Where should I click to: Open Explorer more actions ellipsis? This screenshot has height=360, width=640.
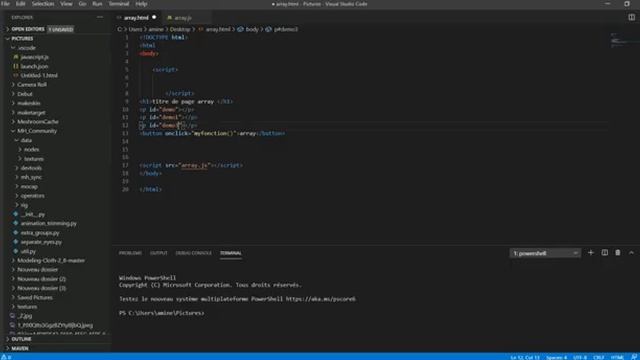coord(100,17)
